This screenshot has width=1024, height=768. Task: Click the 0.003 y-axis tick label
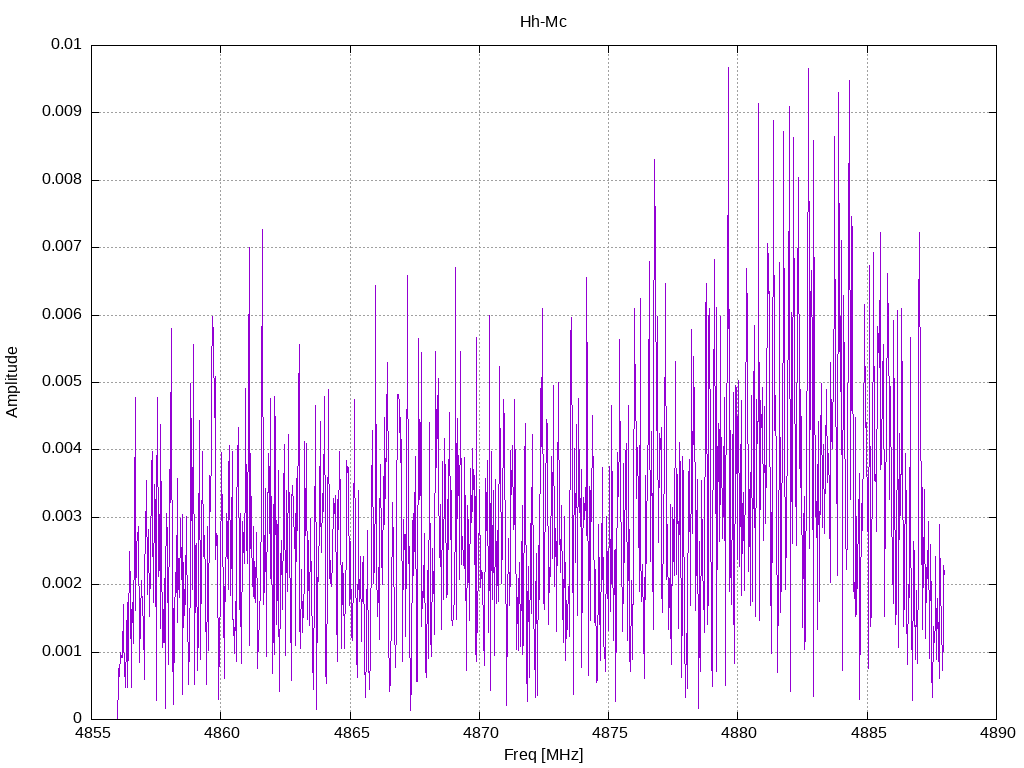61,517
